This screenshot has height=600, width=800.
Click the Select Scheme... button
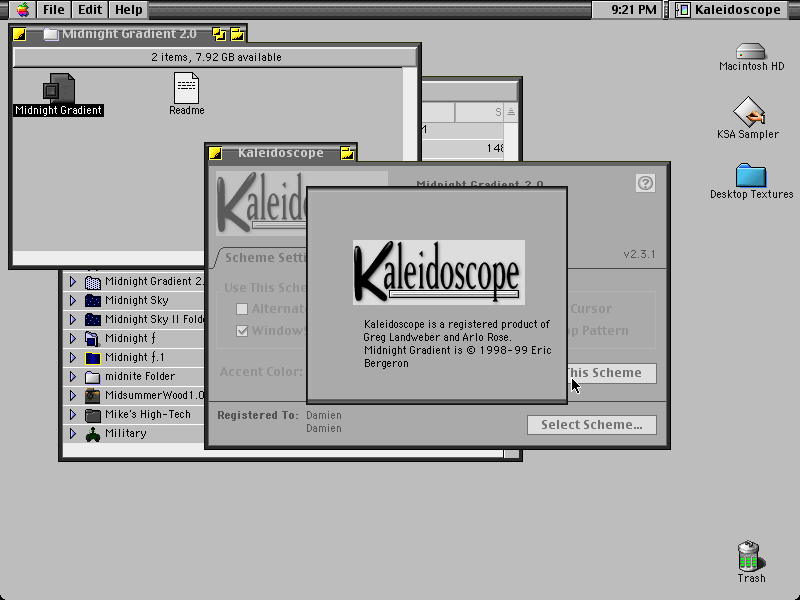(592, 424)
